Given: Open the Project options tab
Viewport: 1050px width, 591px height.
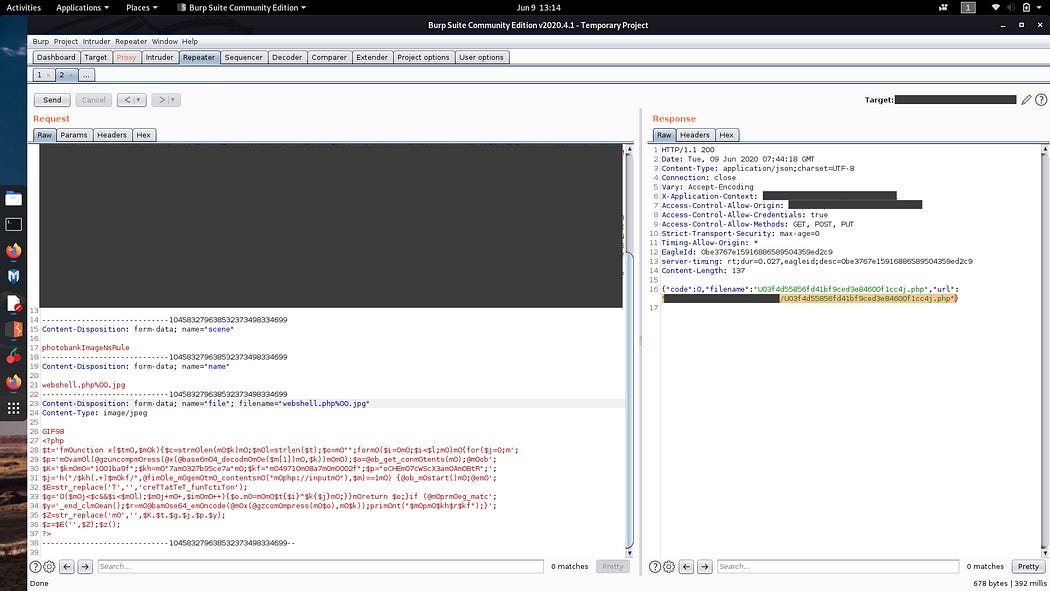Looking at the screenshot, I should click(x=423, y=58).
